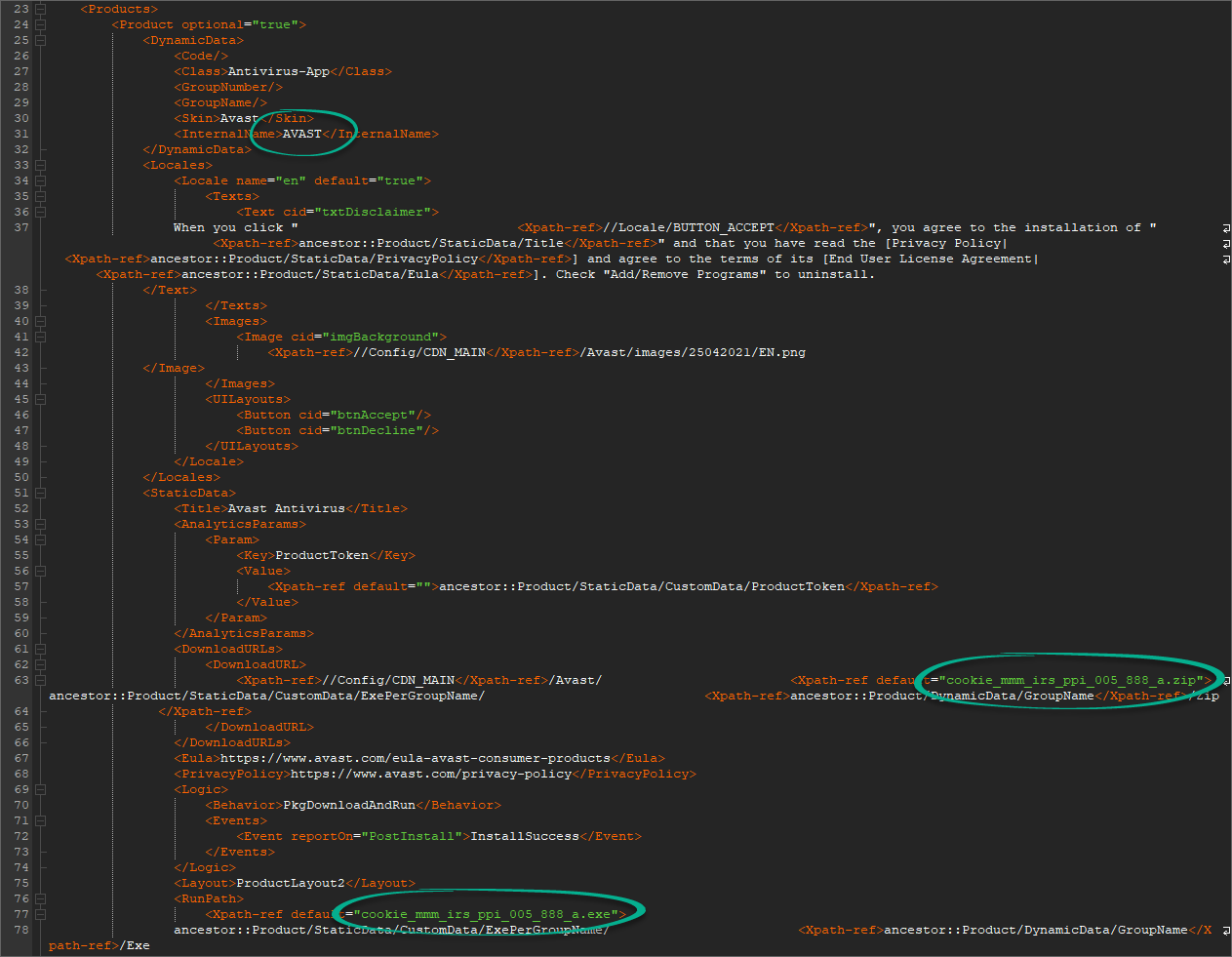This screenshot has height=957, width=1232.
Task: Collapse the RunPath fold on line 76
Action: click(41, 898)
